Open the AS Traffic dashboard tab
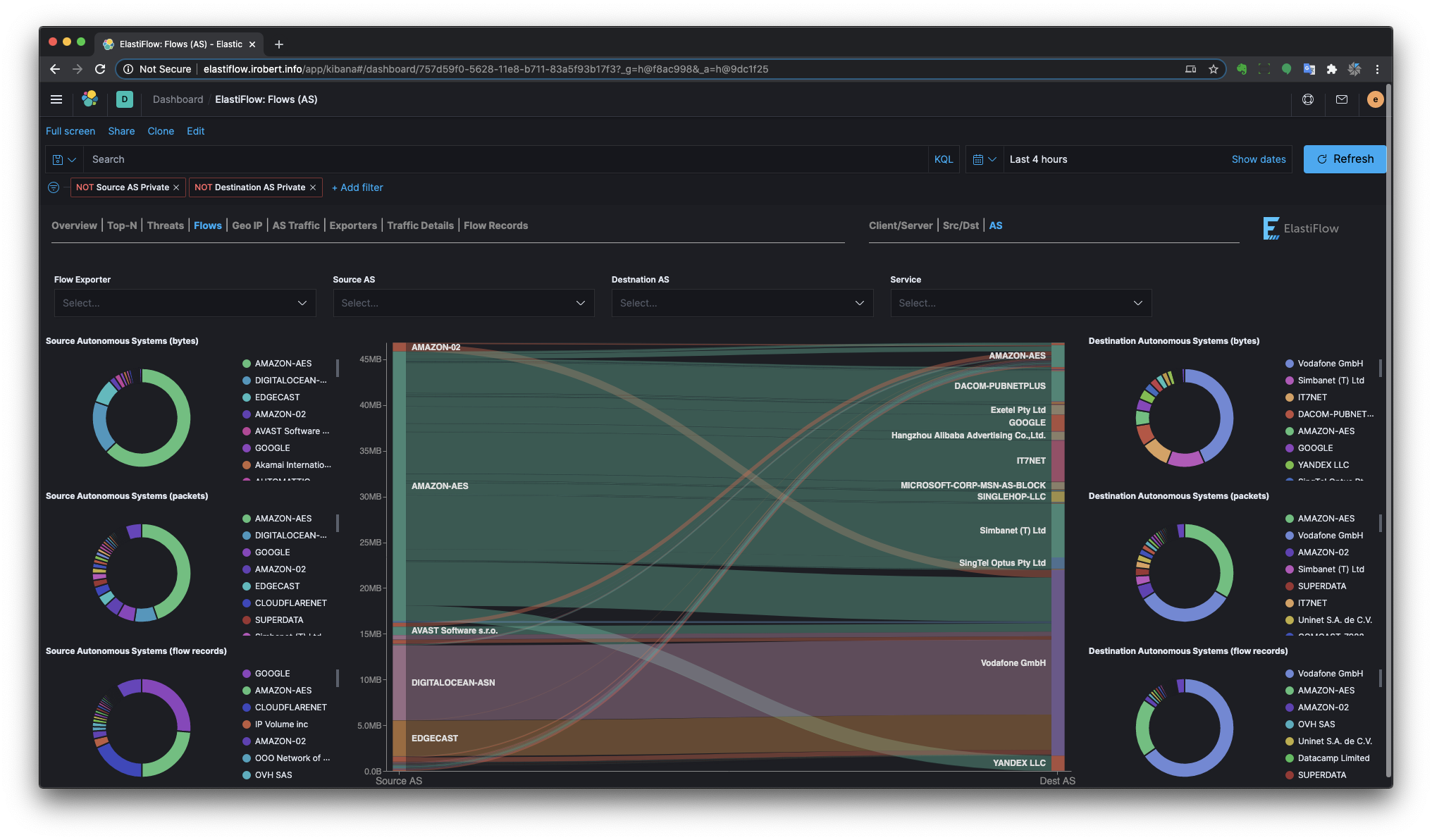Viewport: 1432px width, 840px height. 296,226
